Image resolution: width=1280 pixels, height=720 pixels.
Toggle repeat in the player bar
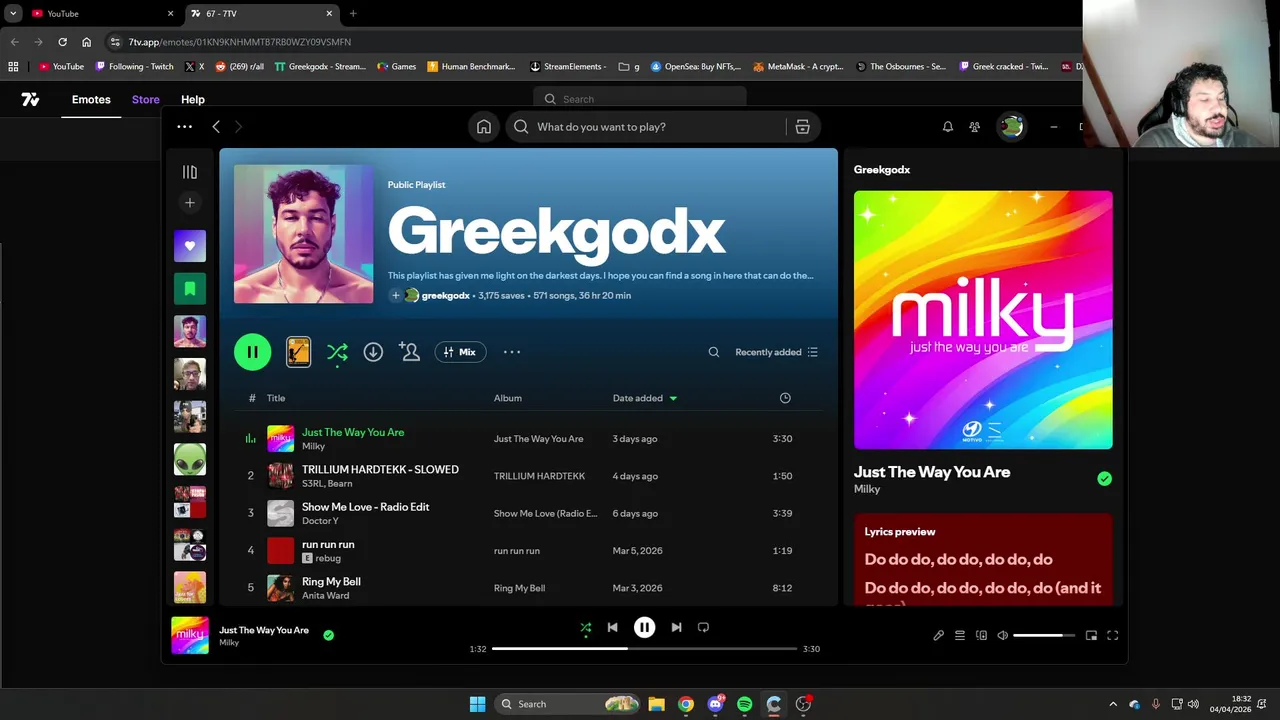[703, 628]
